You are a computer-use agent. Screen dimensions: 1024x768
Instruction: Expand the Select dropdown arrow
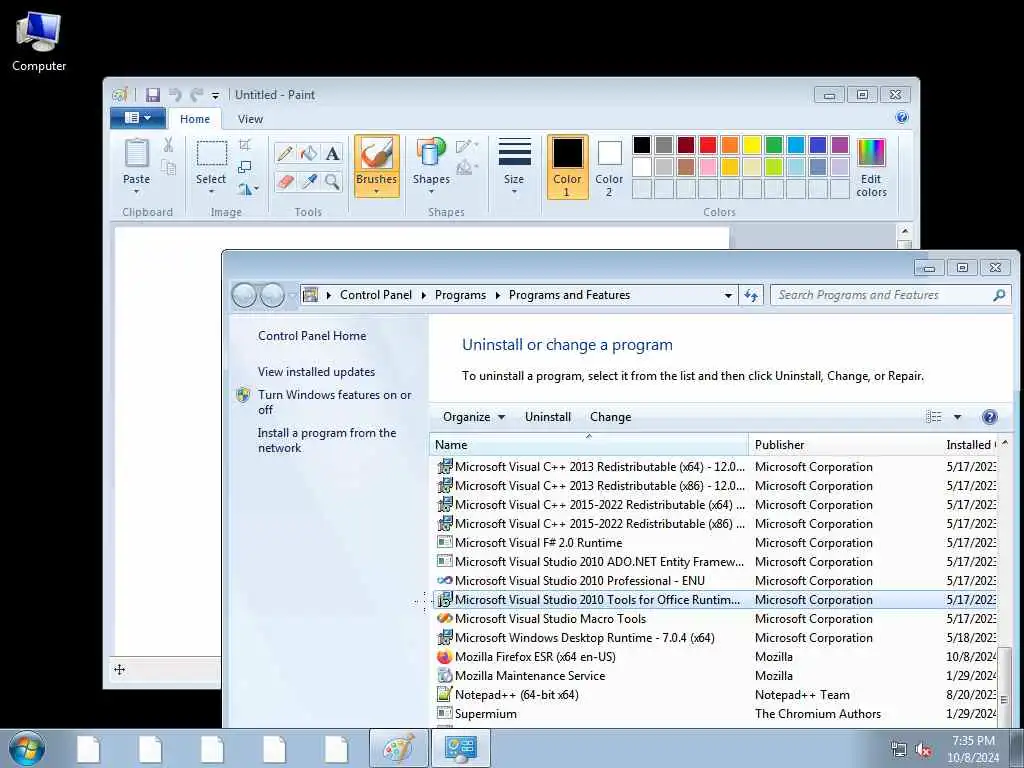pos(212,192)
